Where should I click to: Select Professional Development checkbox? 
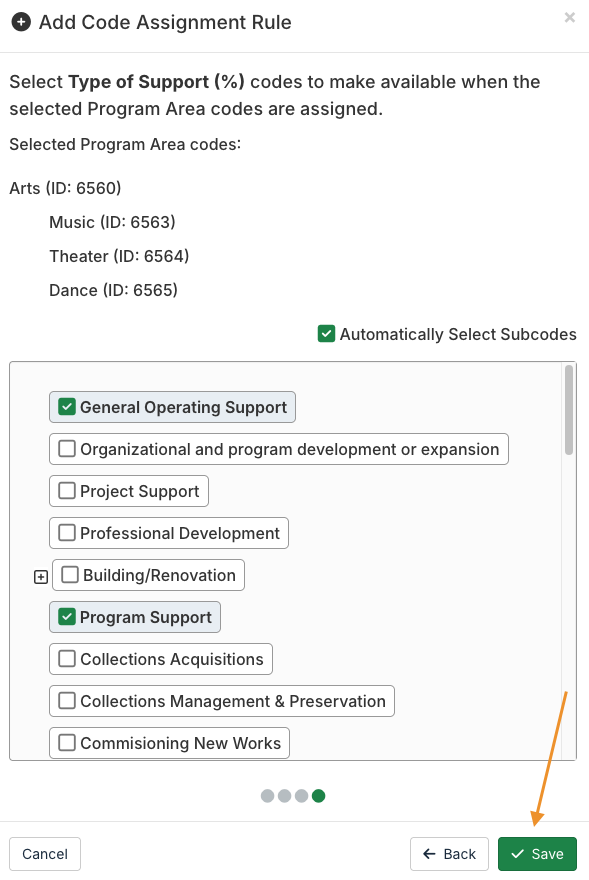tap(67, 533)
